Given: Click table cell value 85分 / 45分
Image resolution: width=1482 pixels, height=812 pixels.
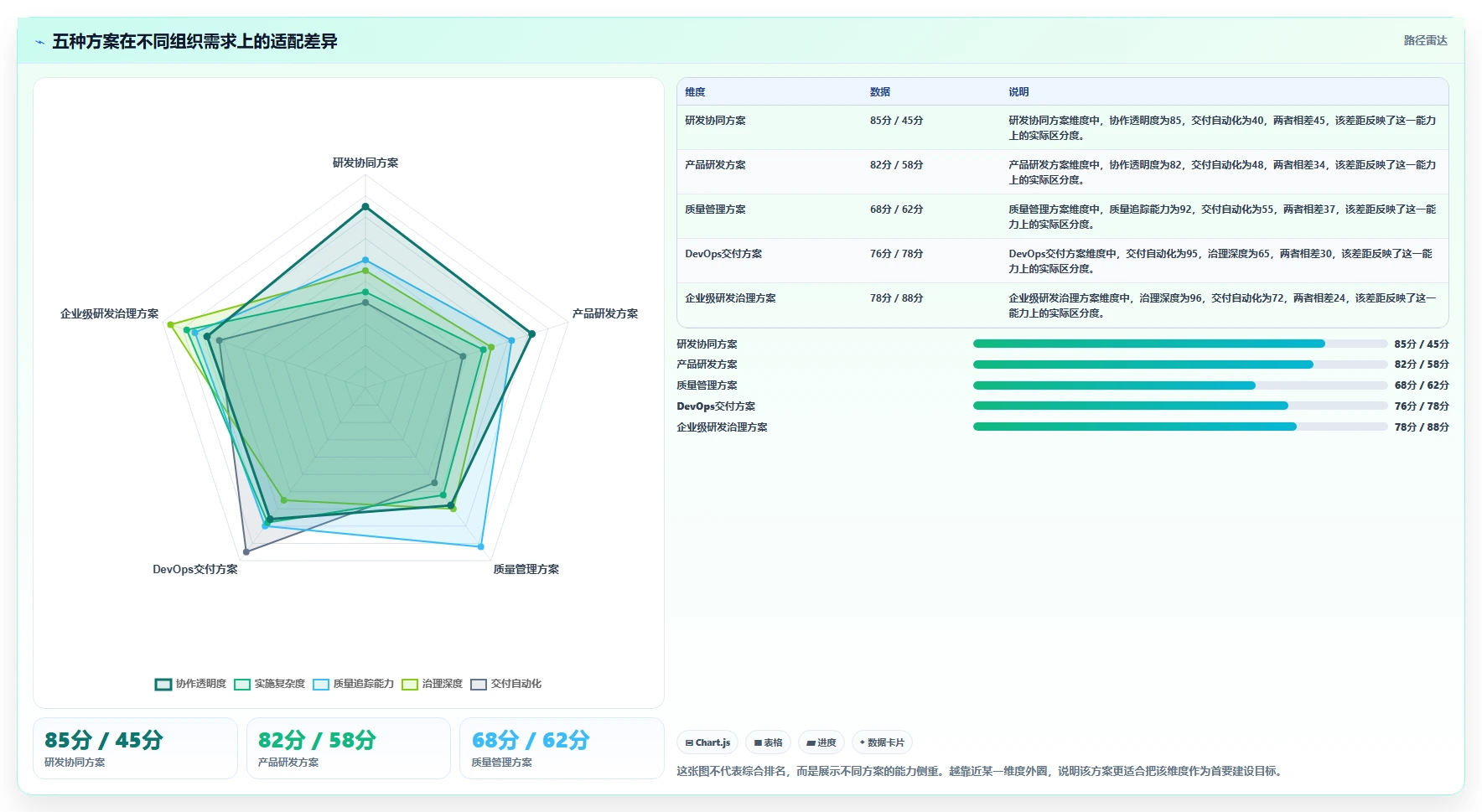Looking at the screenshot, I should point(896,121).
